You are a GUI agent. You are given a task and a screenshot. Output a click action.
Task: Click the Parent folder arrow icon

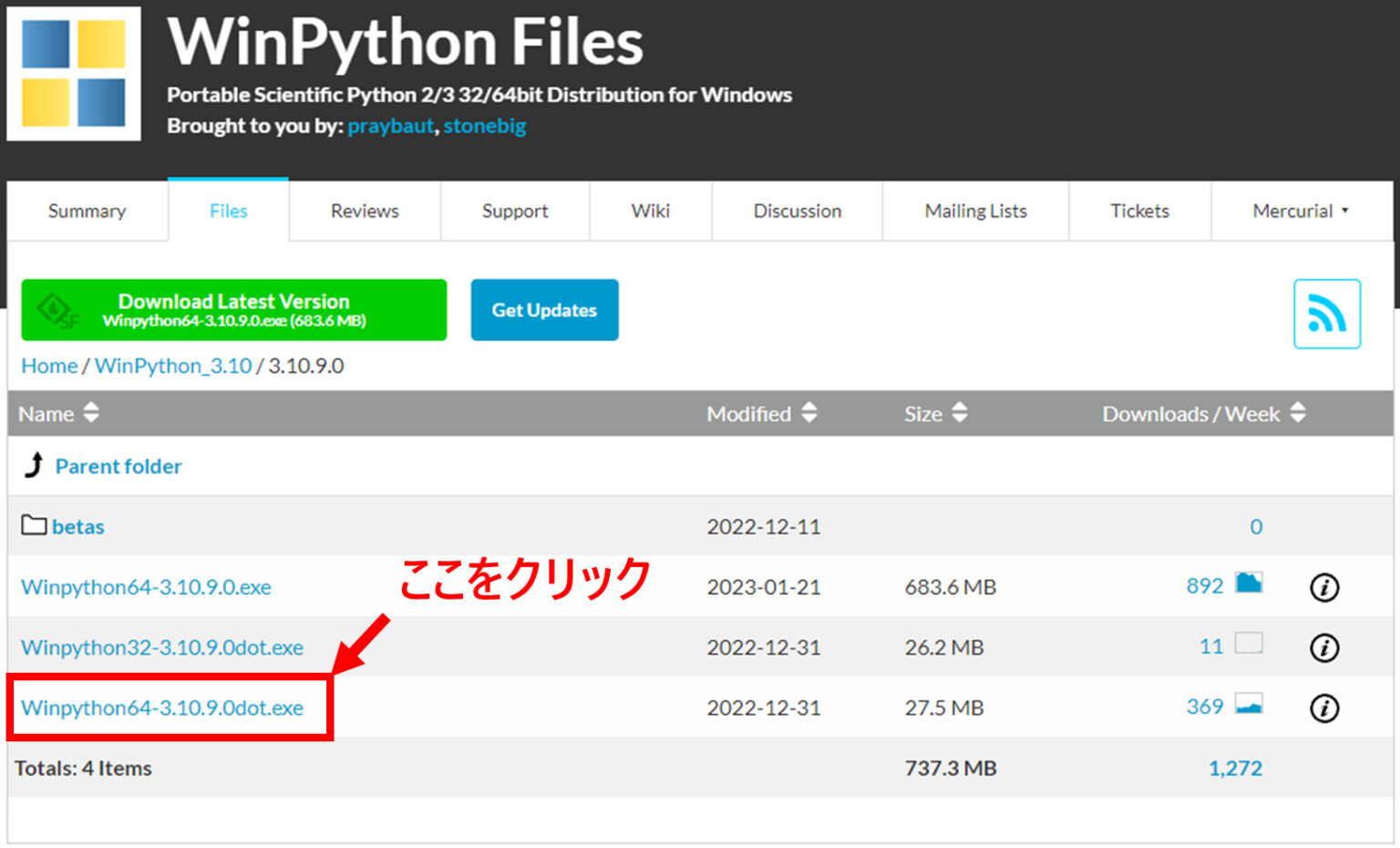point(34,466)
